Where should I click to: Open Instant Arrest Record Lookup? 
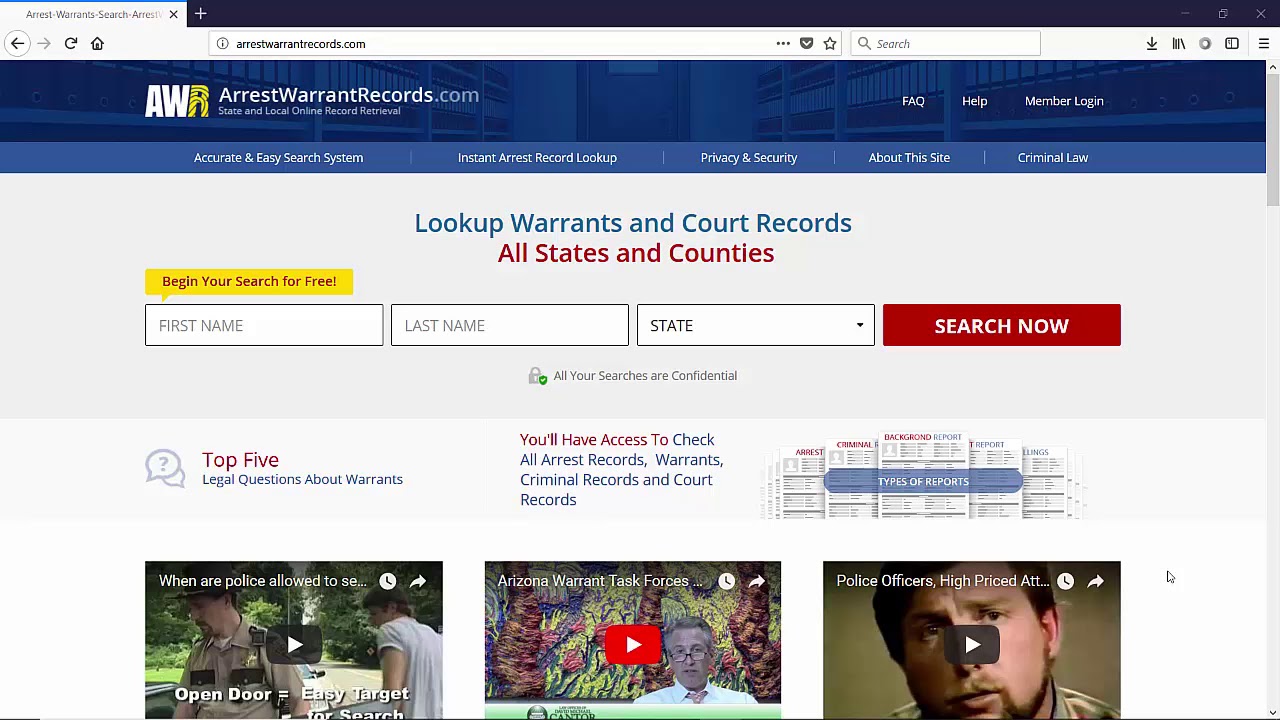537,158
